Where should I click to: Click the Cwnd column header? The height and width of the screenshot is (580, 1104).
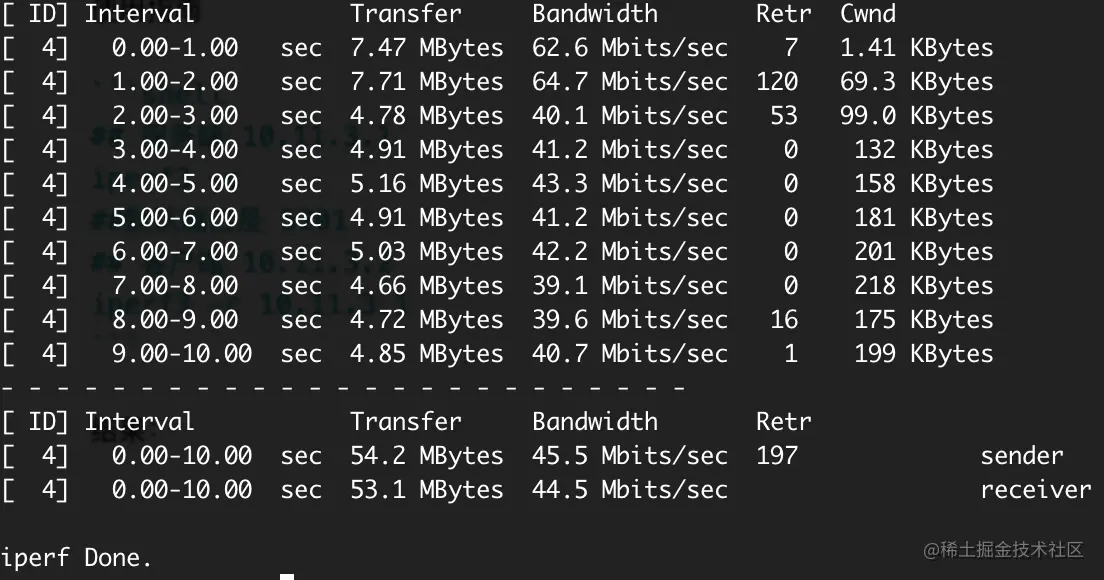[867, 14]
